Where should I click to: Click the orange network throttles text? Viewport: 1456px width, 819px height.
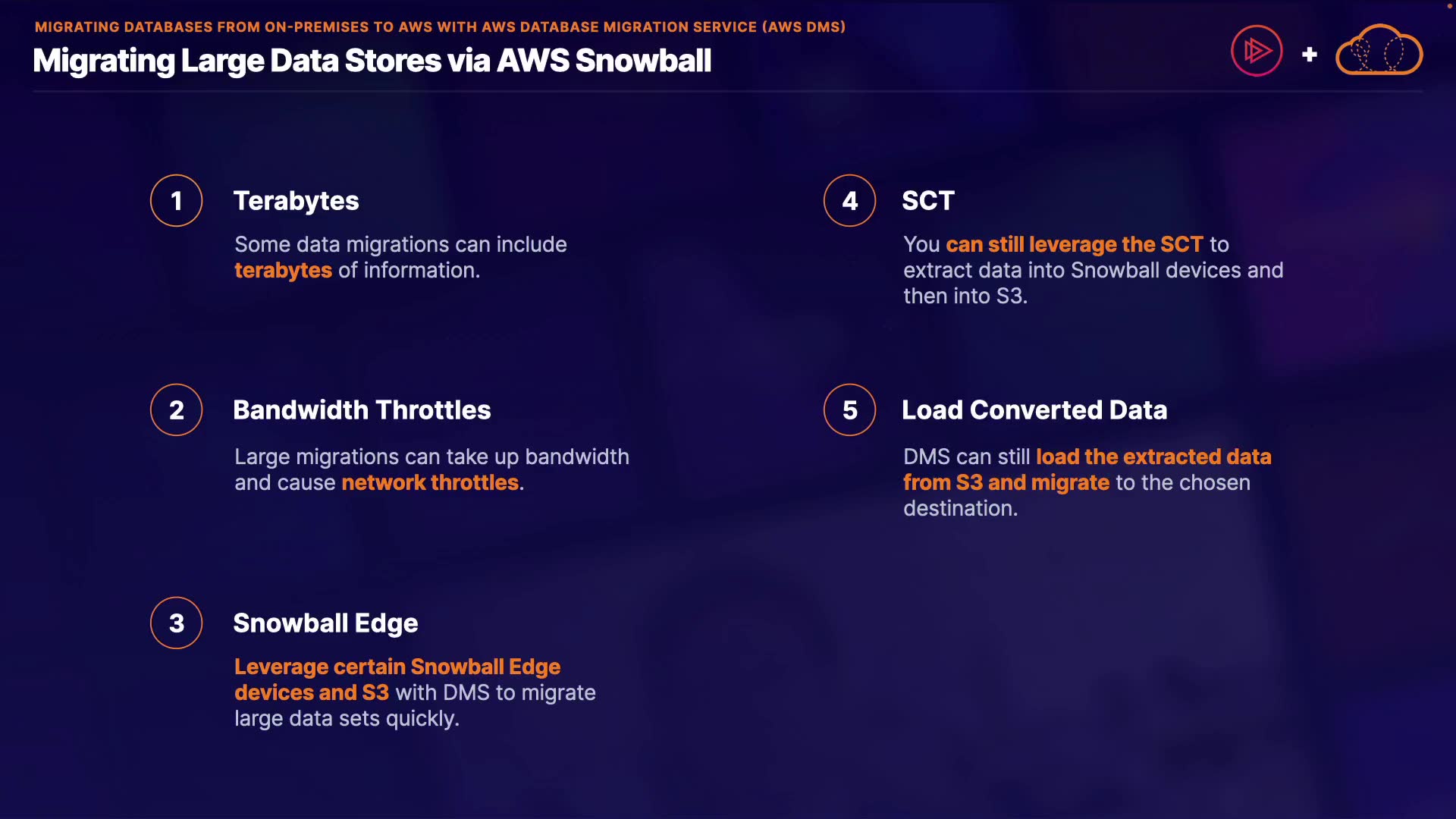[430, 483]
